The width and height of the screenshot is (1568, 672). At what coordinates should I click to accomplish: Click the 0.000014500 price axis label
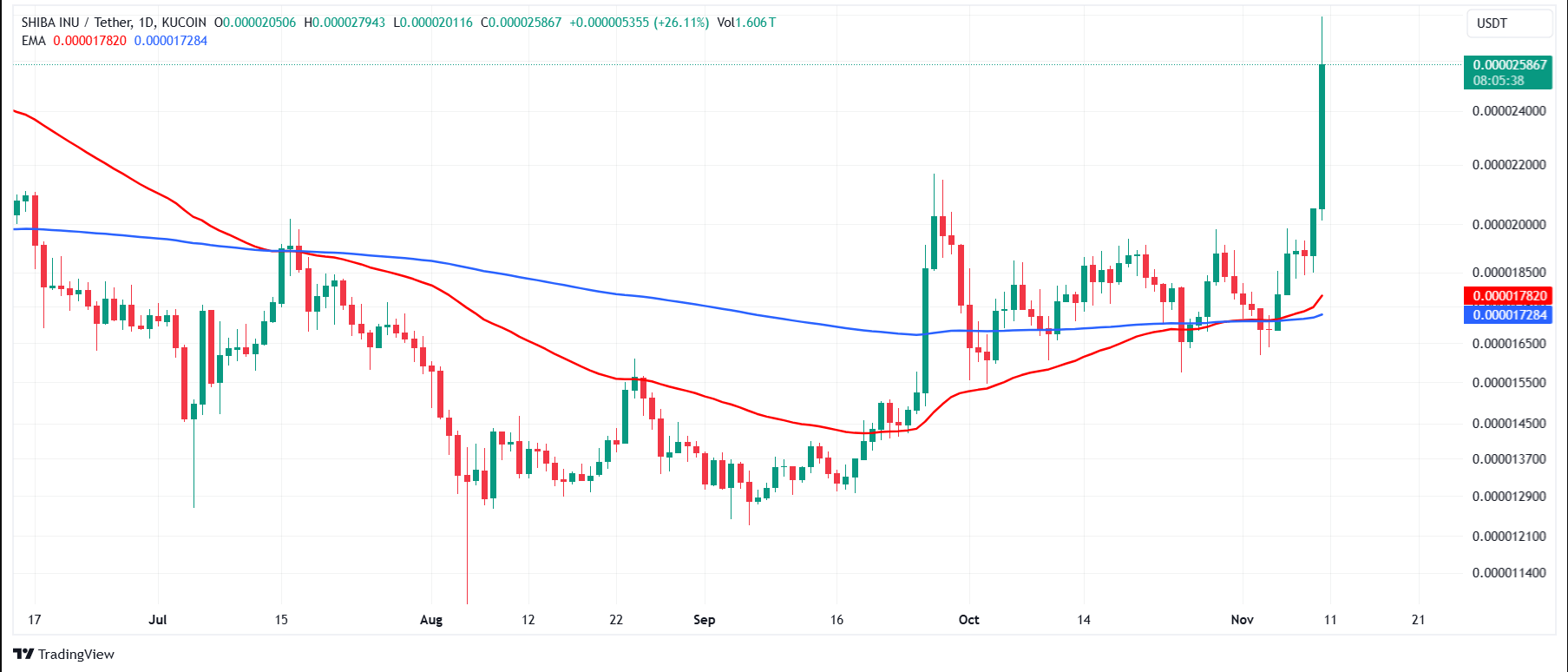coord(1509,424)
